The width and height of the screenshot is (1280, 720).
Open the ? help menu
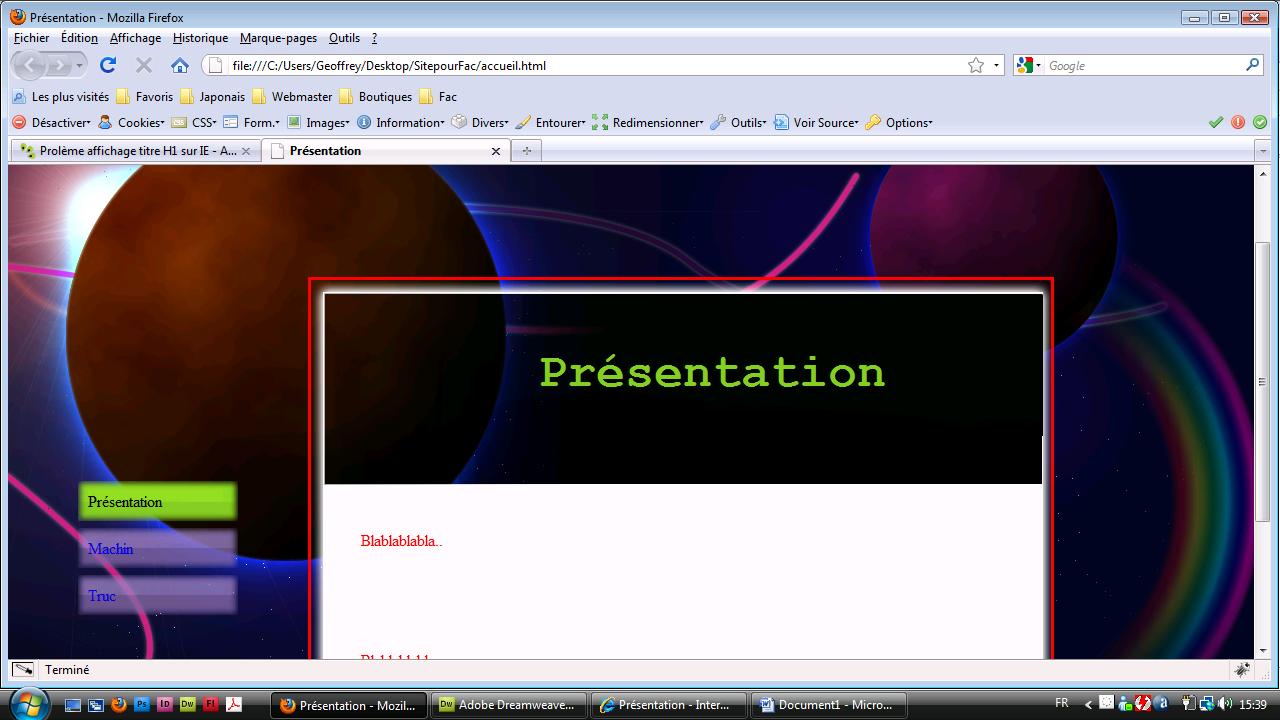[374, 38]
